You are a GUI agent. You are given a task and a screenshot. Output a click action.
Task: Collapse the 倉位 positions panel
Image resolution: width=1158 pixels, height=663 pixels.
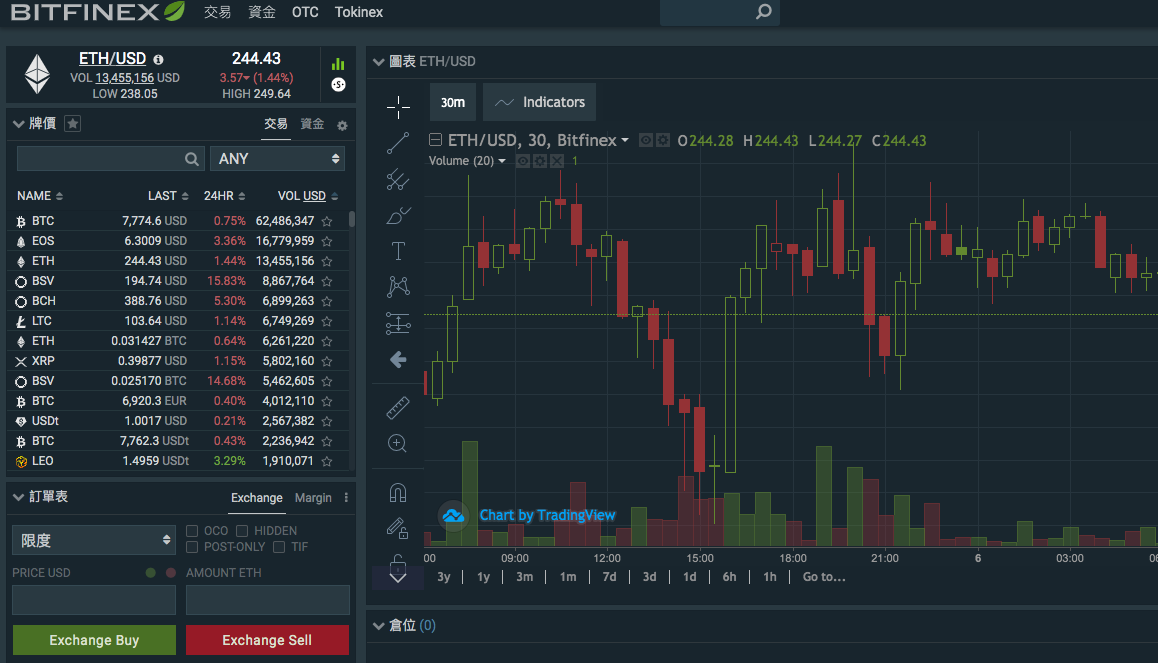(379, 626)
